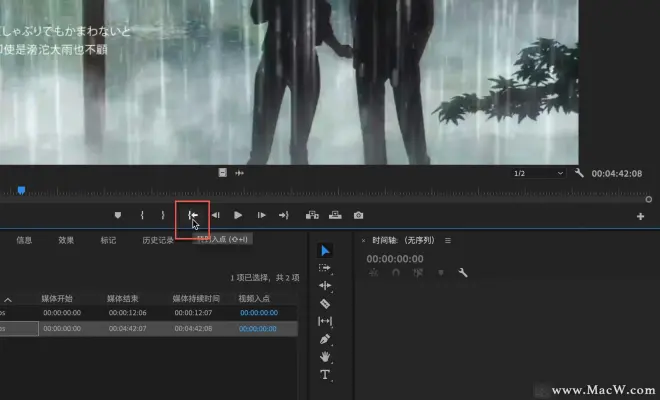Click the Mark In bracket button
660x400 pixels.
point(142,215)
